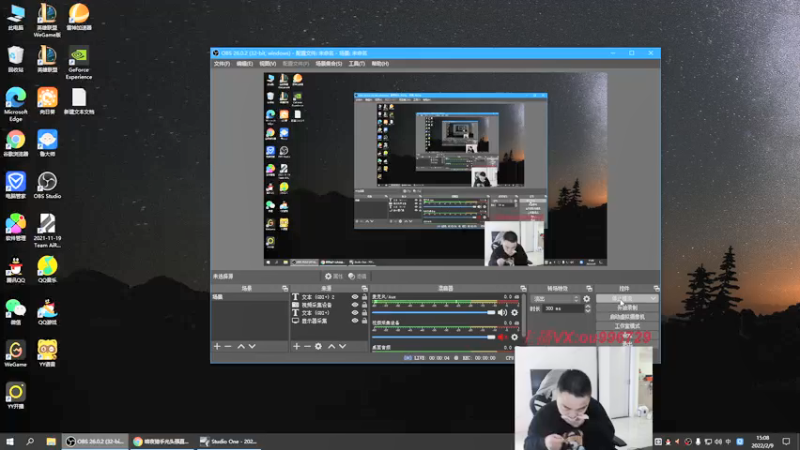The image size is (800, 450).
Task: Open the View (视图) menu
Action: pyautogui.click(x=267, y=64)
